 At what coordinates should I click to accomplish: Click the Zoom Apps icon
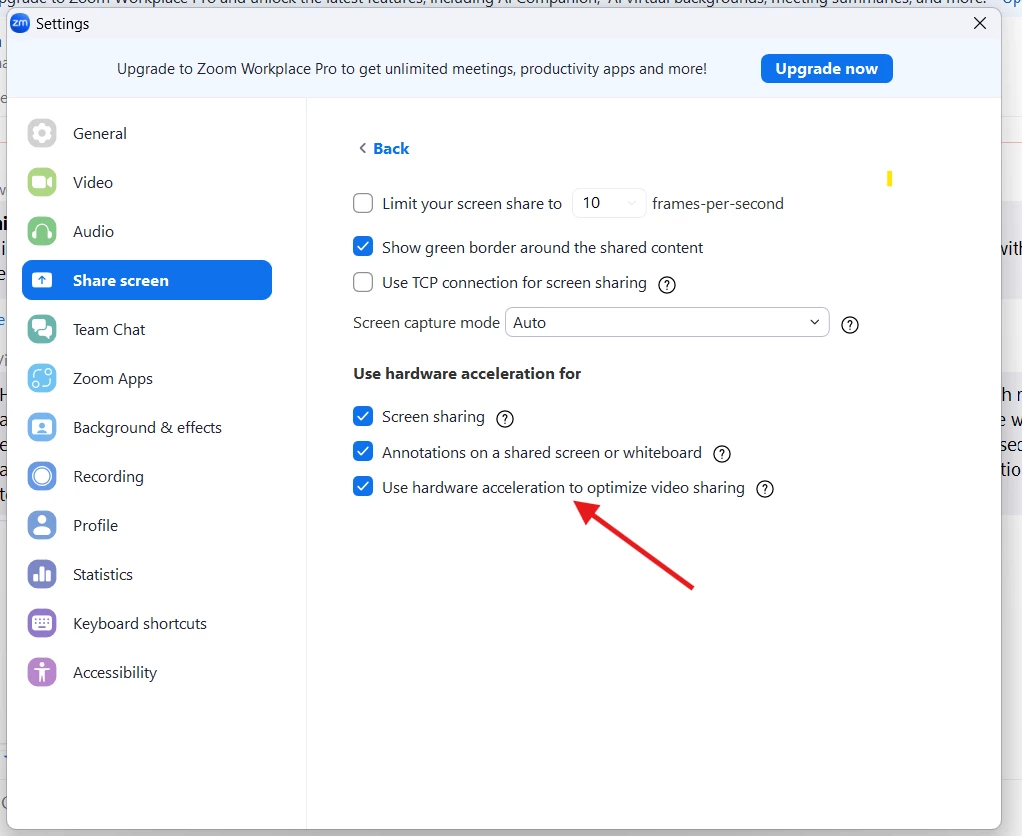[x=42, y=379]
